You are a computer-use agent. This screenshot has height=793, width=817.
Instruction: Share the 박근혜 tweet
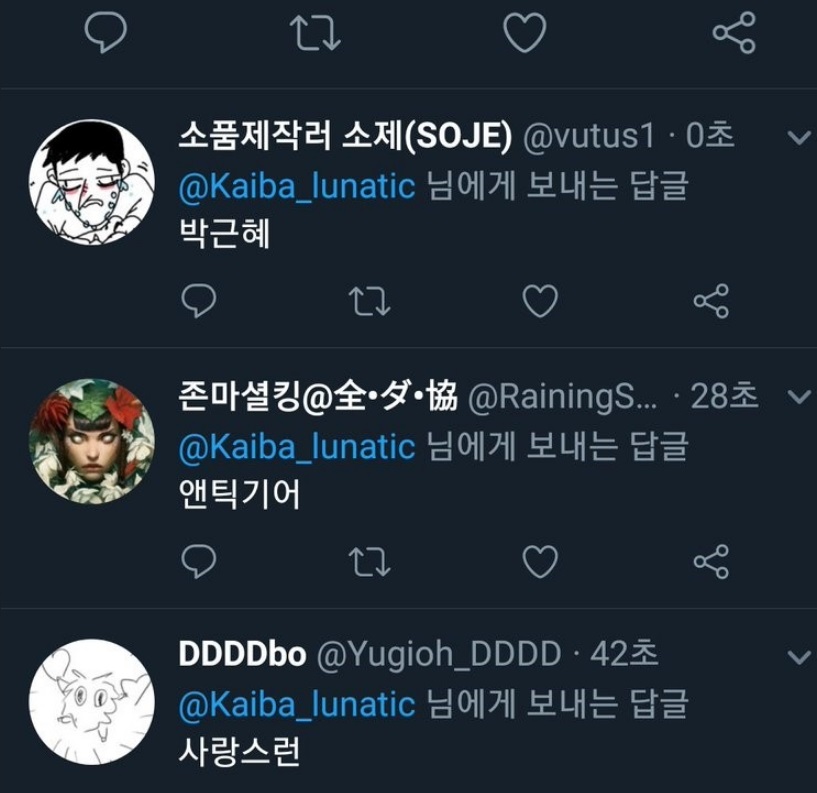point(711,301)
